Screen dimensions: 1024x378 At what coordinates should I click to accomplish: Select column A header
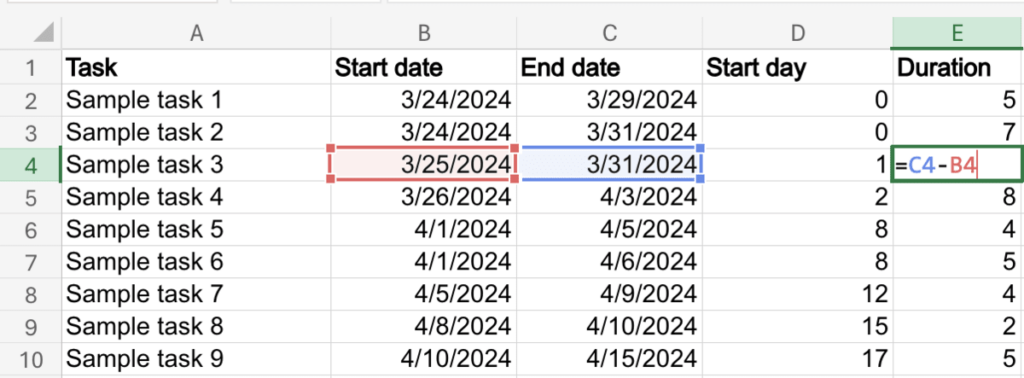(x=197, y=33)
